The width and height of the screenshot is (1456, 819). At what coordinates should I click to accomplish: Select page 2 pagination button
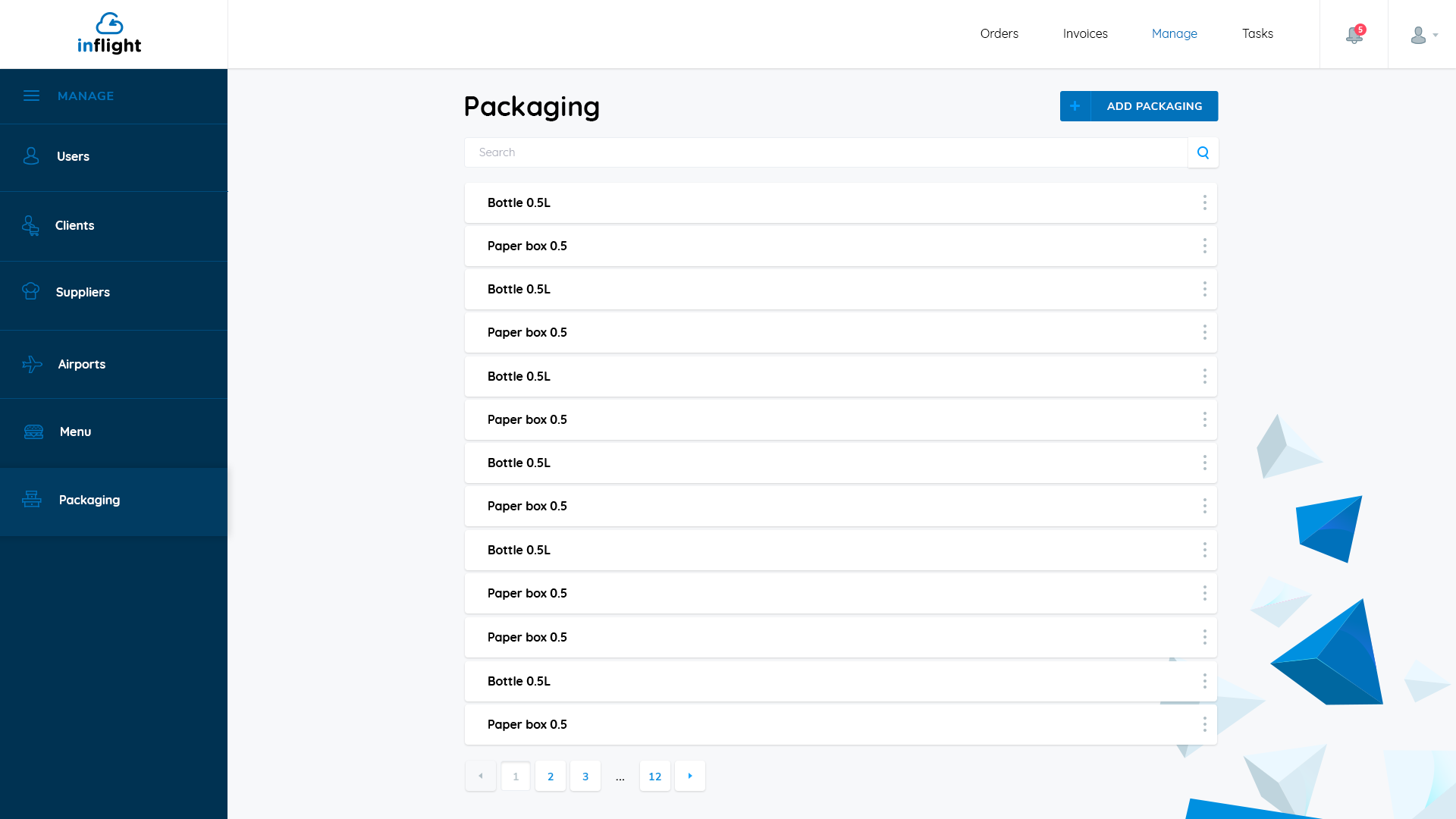coord(550,776)
